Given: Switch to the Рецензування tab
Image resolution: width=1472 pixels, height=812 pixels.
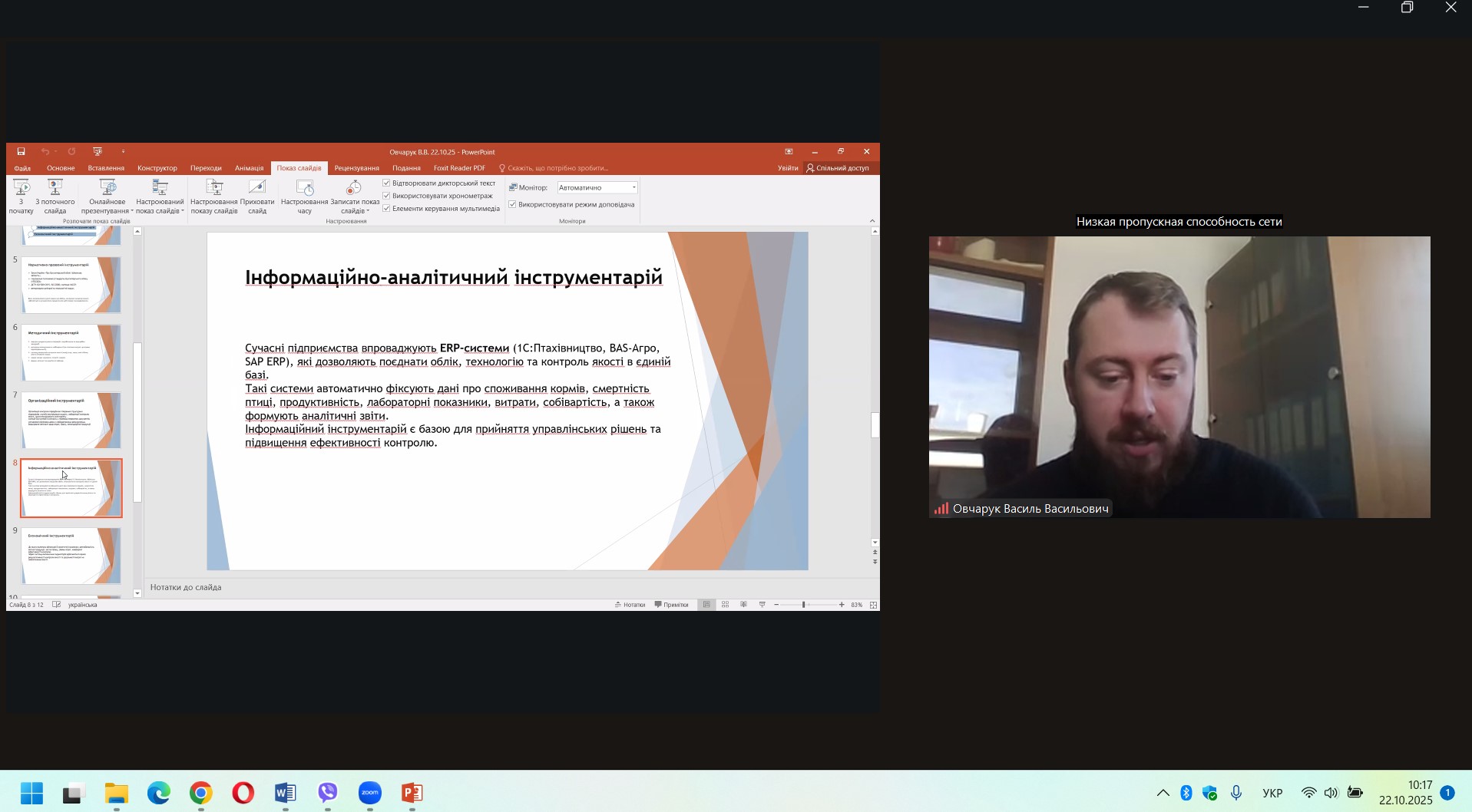Looking at the screenshot, I should [x=356, y=168].
